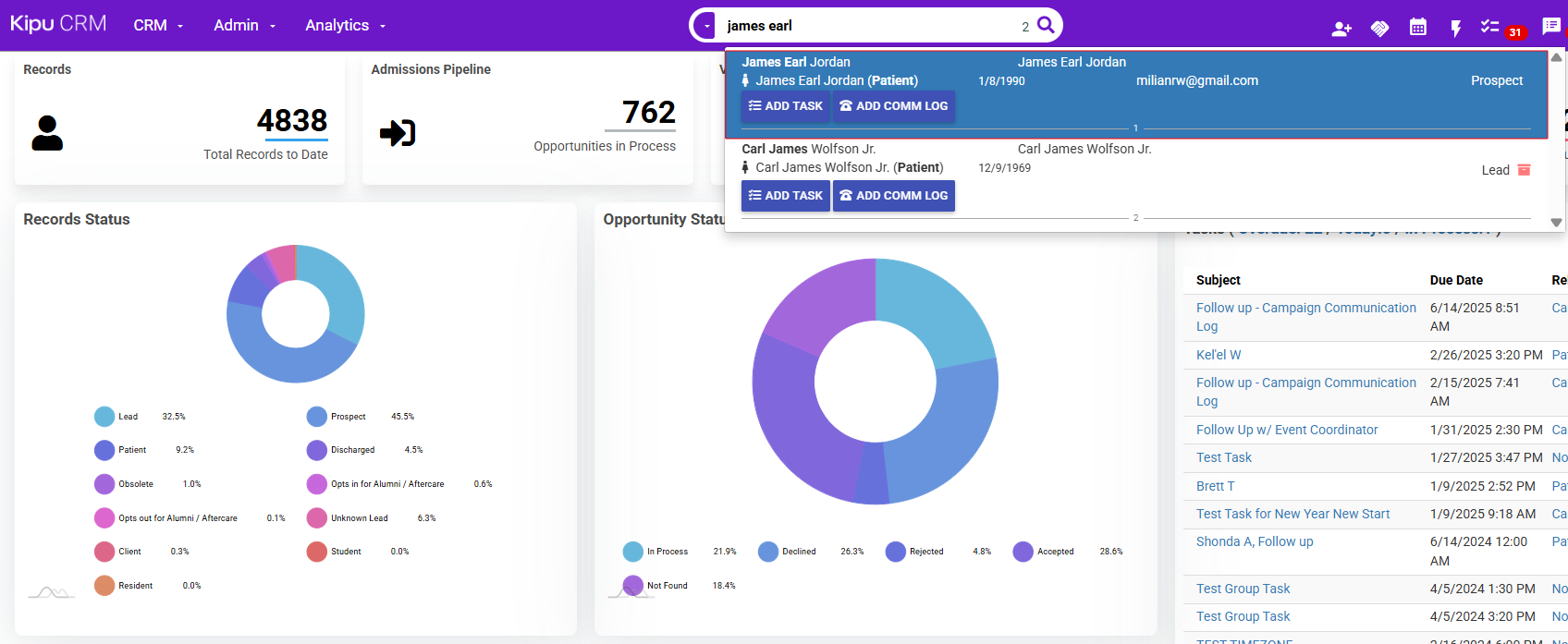1568x644 pixels.
Task: Open the chat messages icon
Action: click(1551, 26)
